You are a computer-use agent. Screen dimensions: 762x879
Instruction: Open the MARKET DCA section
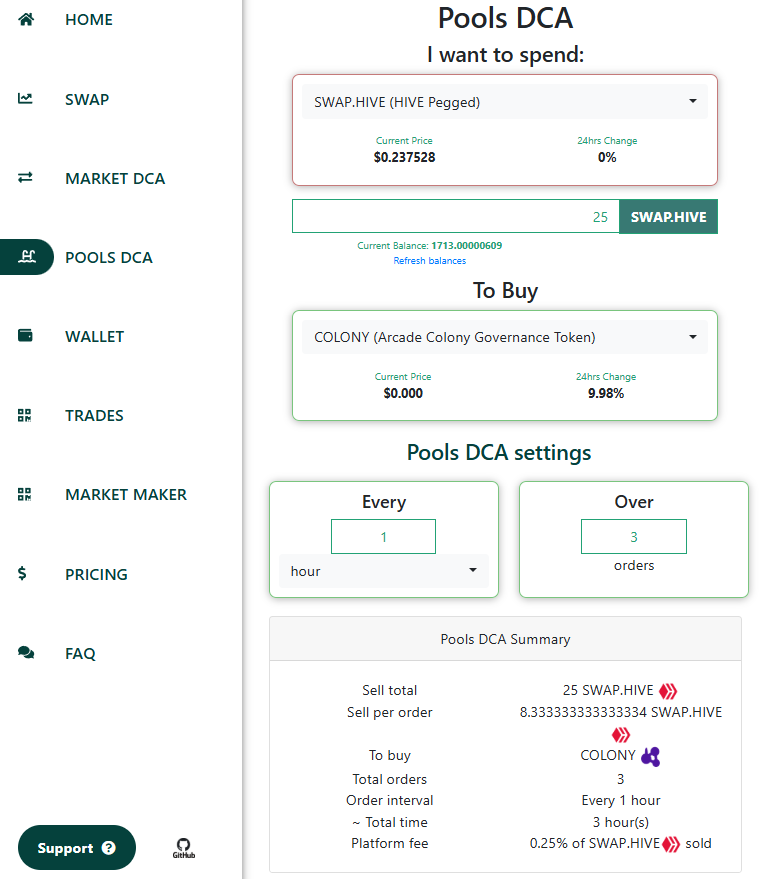(115, 178)
